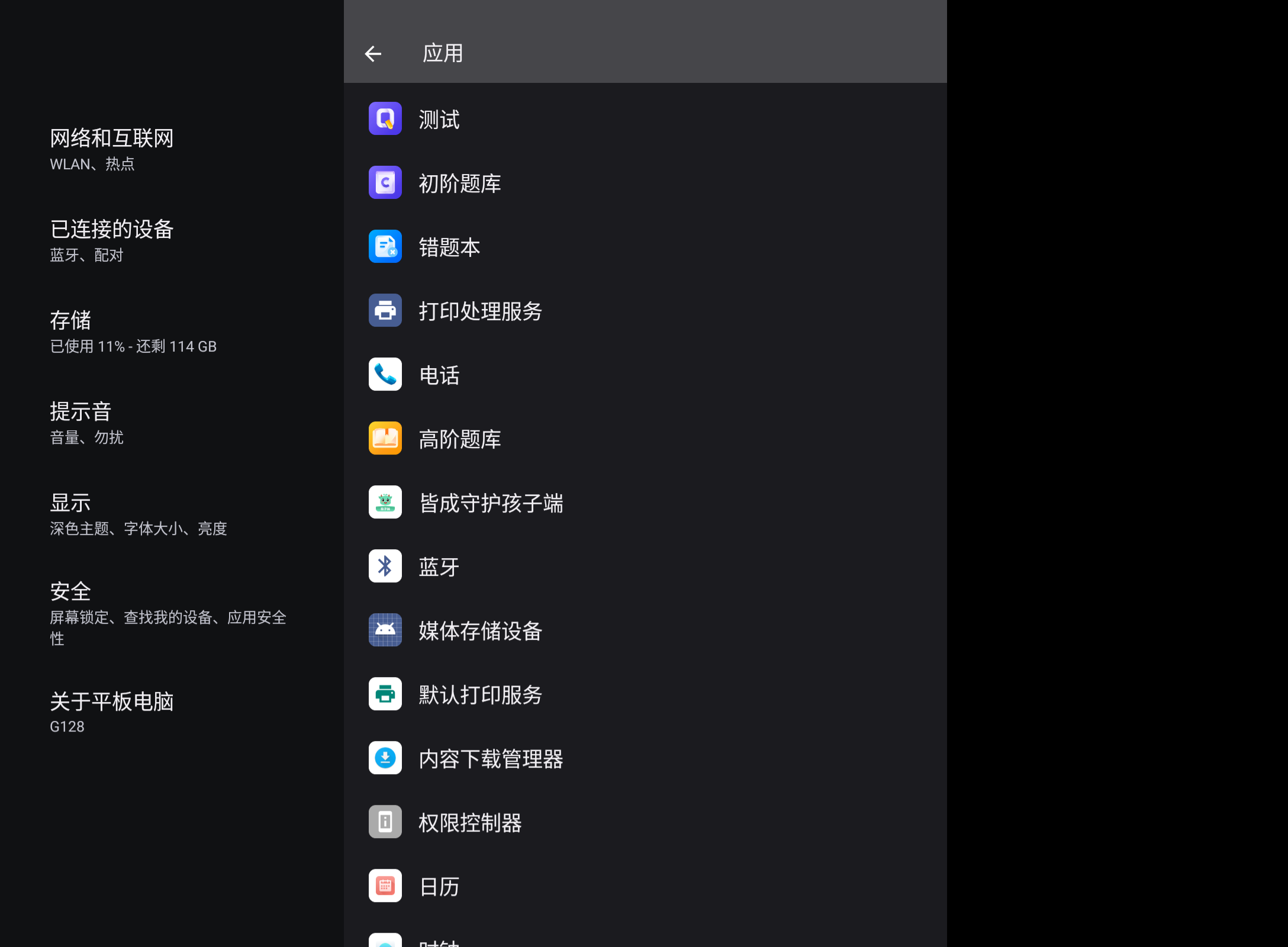Select 媒体存储设备 entry
This screenshot has width=1288, height=947.
[x=645, y=630]
